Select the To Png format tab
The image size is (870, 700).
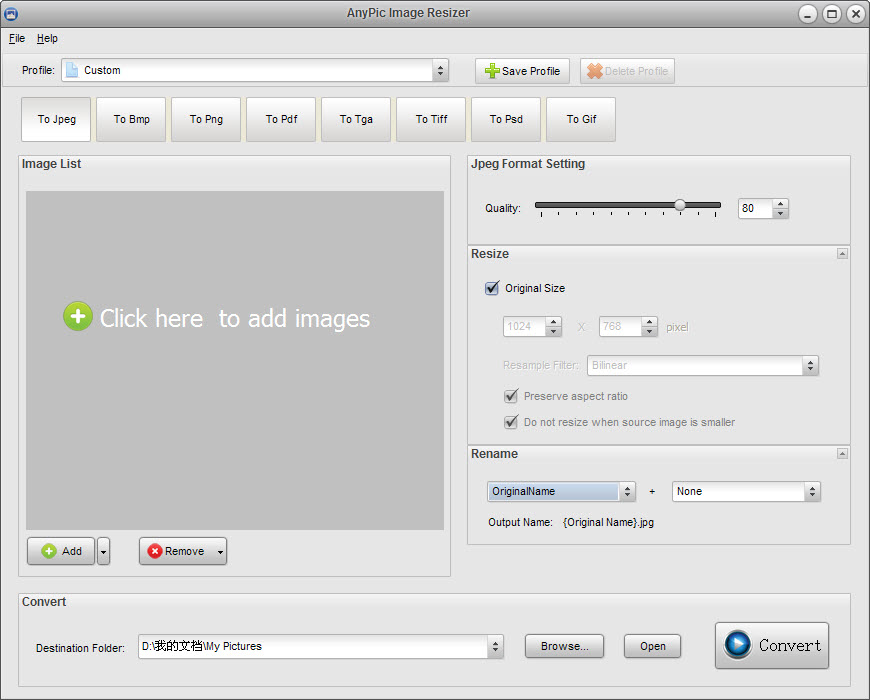click(x=206, y=119)
